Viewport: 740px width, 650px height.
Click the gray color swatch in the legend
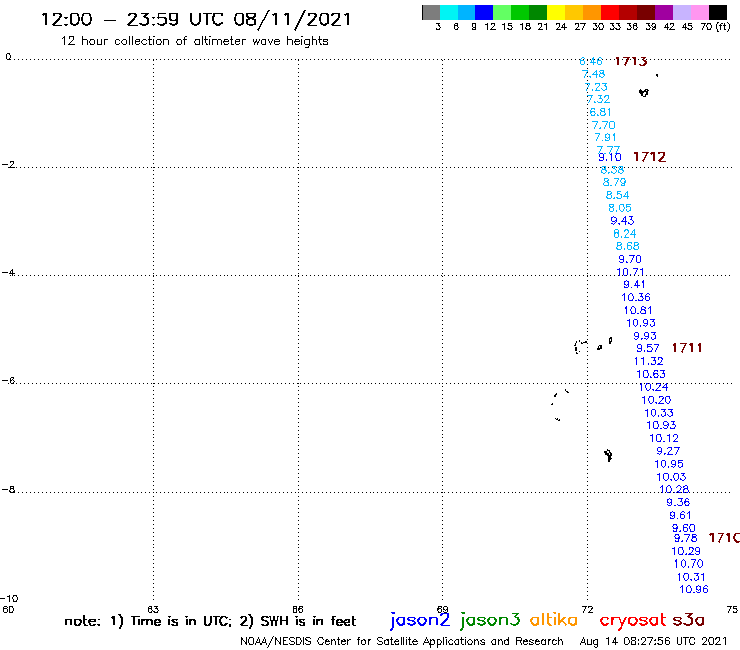[431, 12]
